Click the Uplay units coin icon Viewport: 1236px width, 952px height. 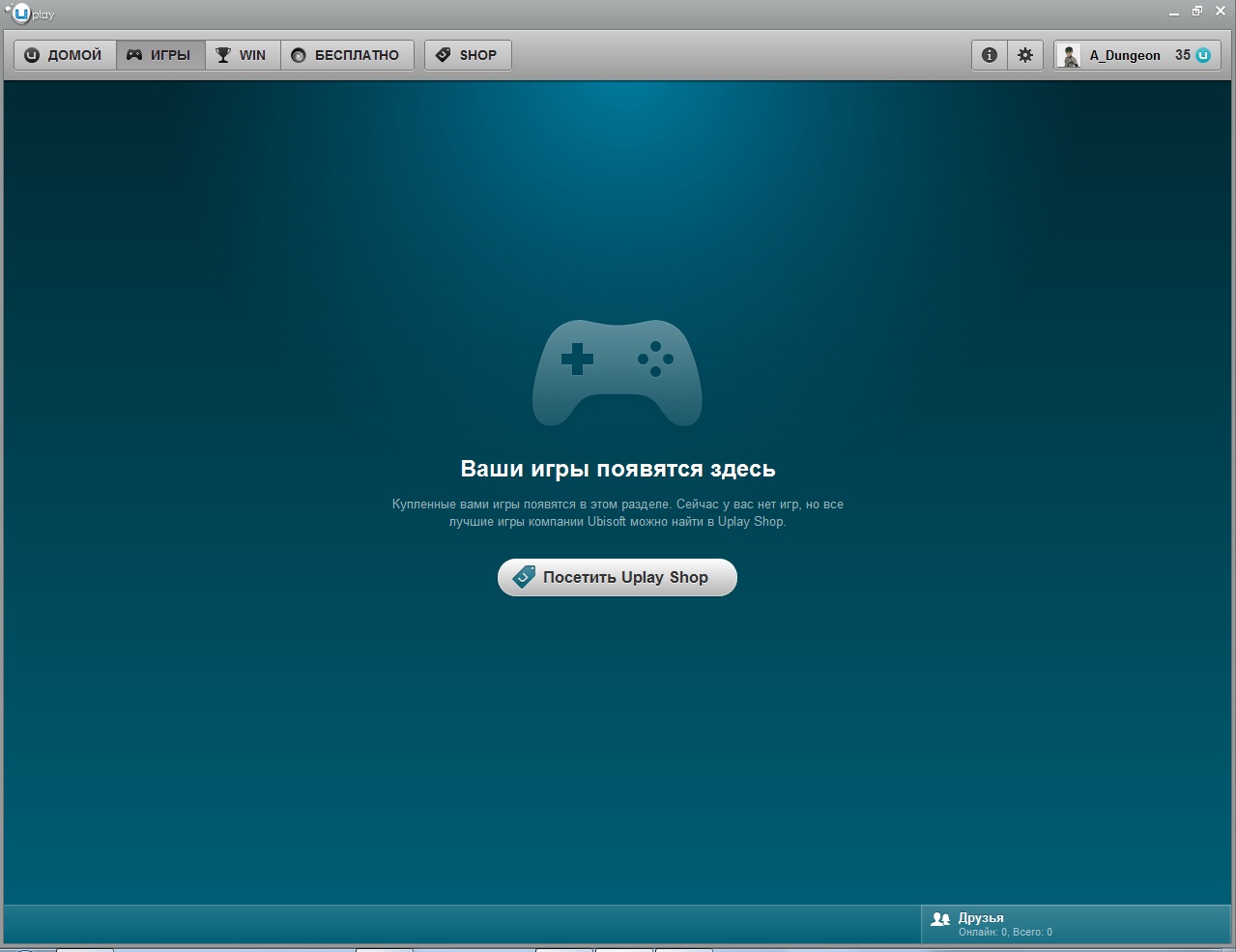[1203, 55]
